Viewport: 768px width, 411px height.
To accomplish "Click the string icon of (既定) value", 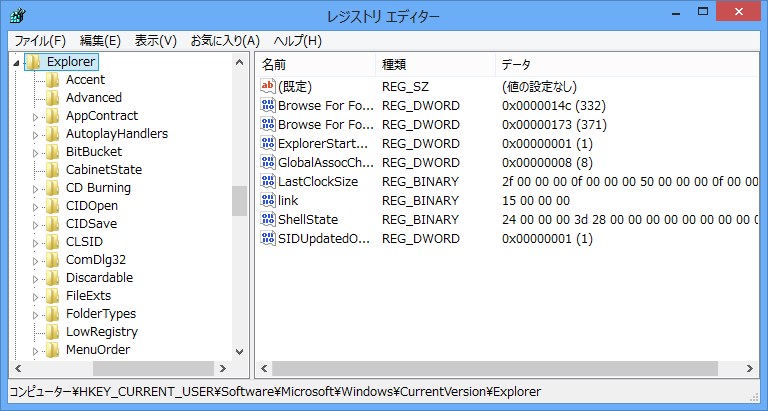I will tap(268, 87).
